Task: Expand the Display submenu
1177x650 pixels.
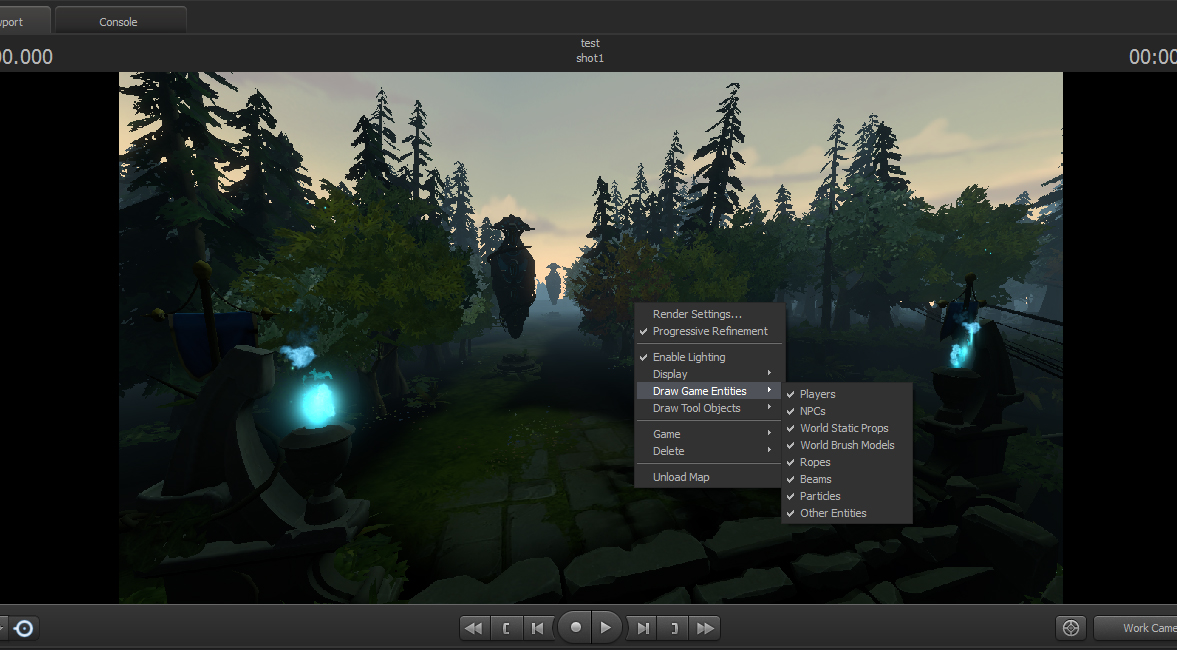Action: click(x=709, y=374)
